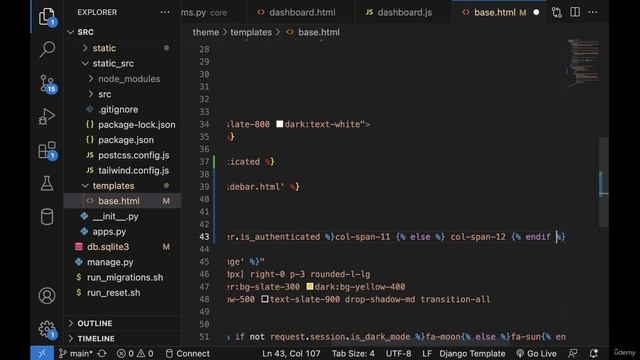Click the templates breadcrumb
The height and width of the screenshot is (360, 640).
point(251,32)
